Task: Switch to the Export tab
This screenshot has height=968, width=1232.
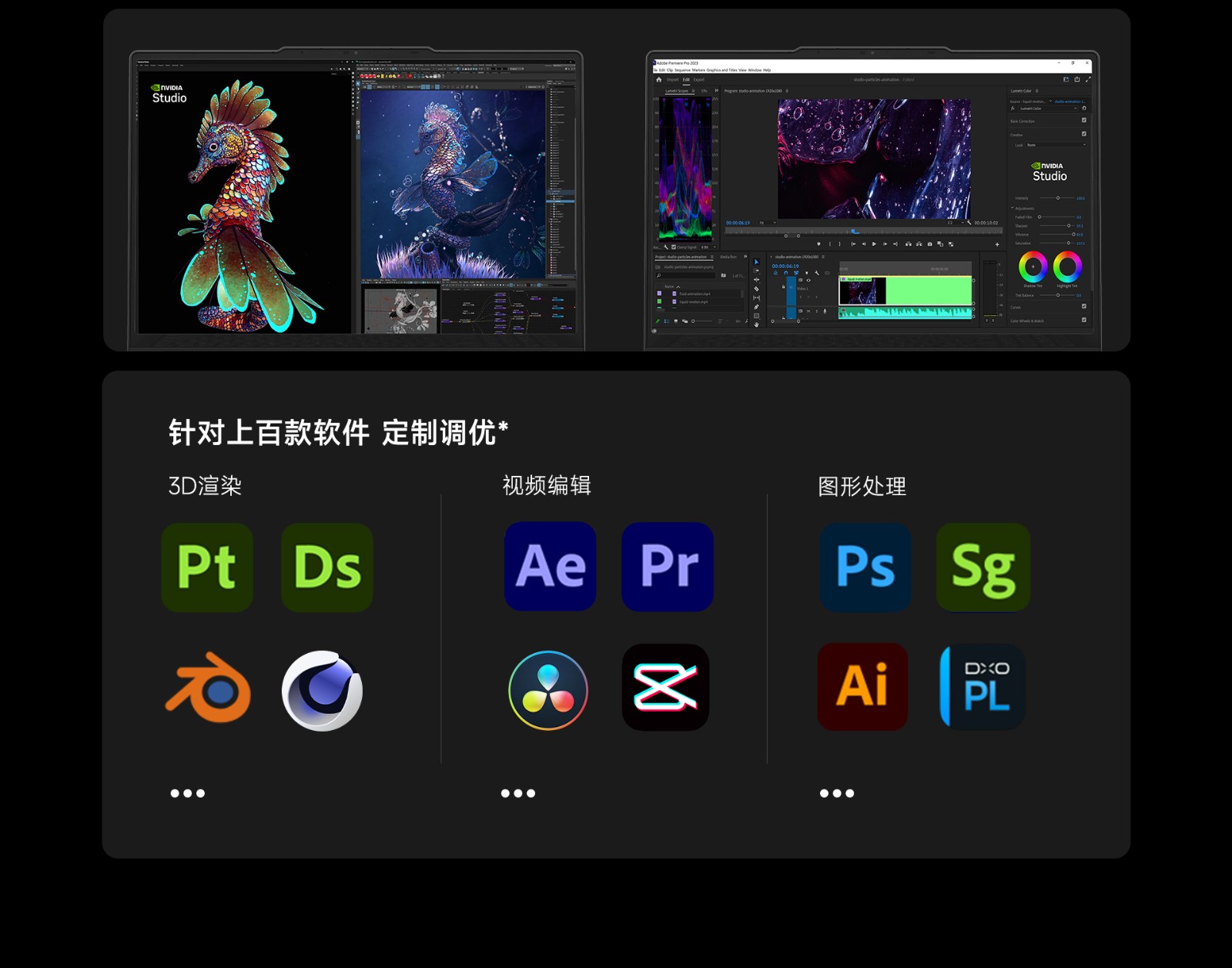Action: pos(698,79)
